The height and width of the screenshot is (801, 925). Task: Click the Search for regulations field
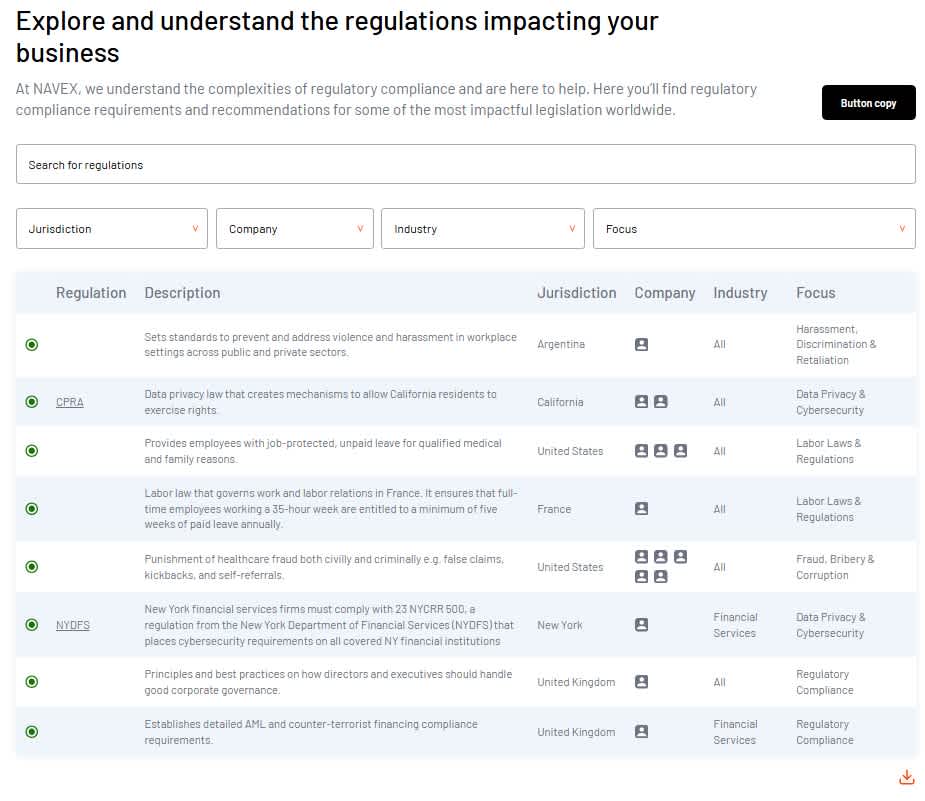click(465, 165)
